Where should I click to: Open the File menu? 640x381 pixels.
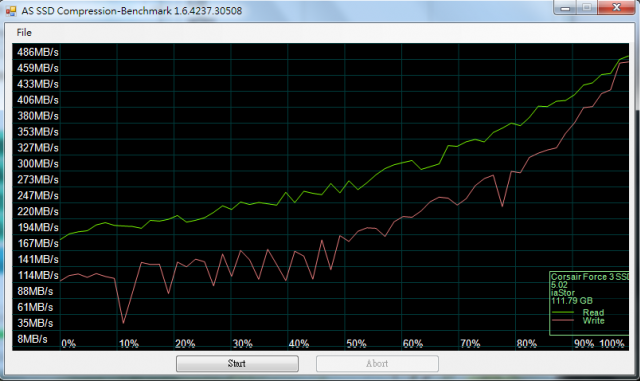[x=24, y=33]
